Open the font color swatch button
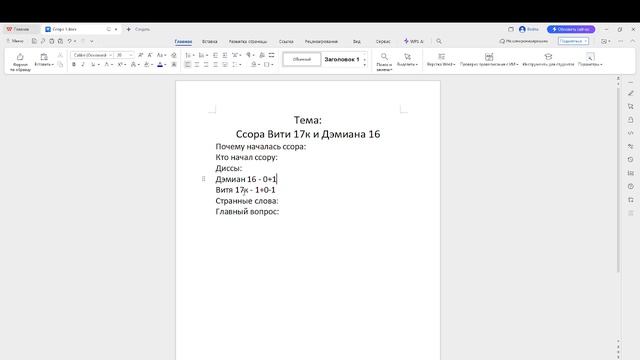The image size is (640, 360). [160, 64]
